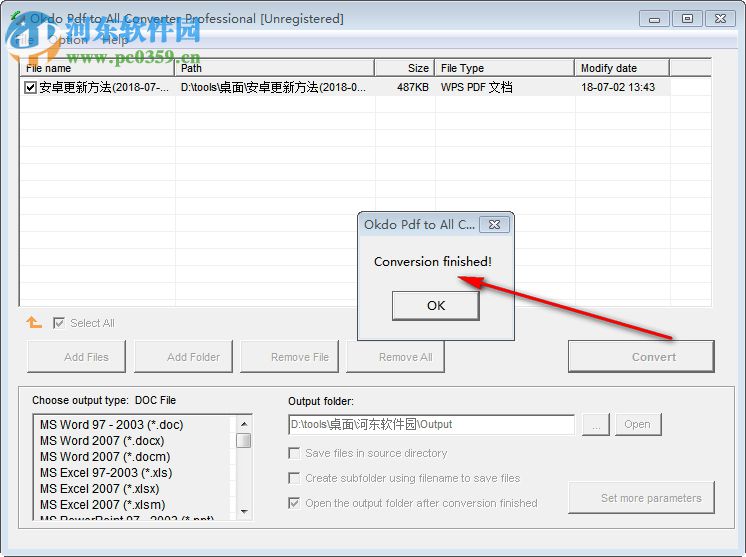This screenshot has height=557, width=746.
Task: Uncheck the 安卓更新方法 file row checkbox
Action: 30,88
